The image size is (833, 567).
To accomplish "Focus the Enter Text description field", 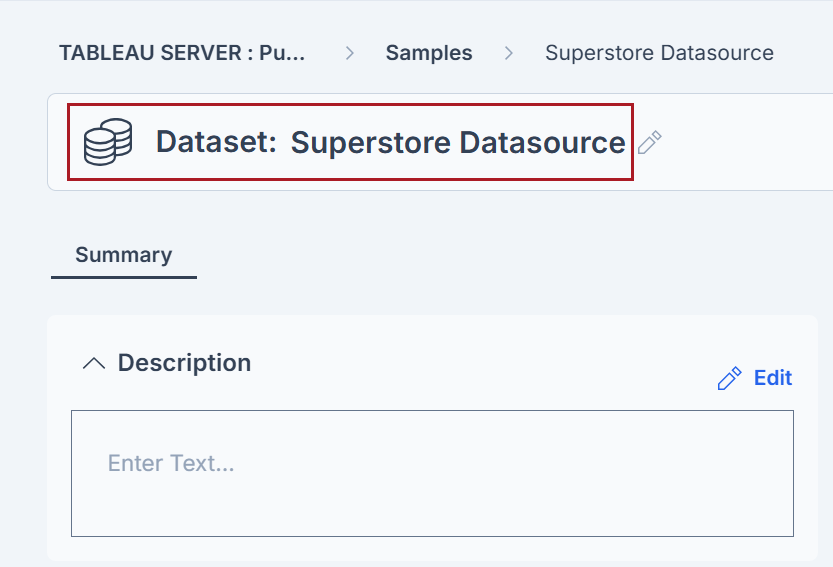I will click(x=432, y=473).
